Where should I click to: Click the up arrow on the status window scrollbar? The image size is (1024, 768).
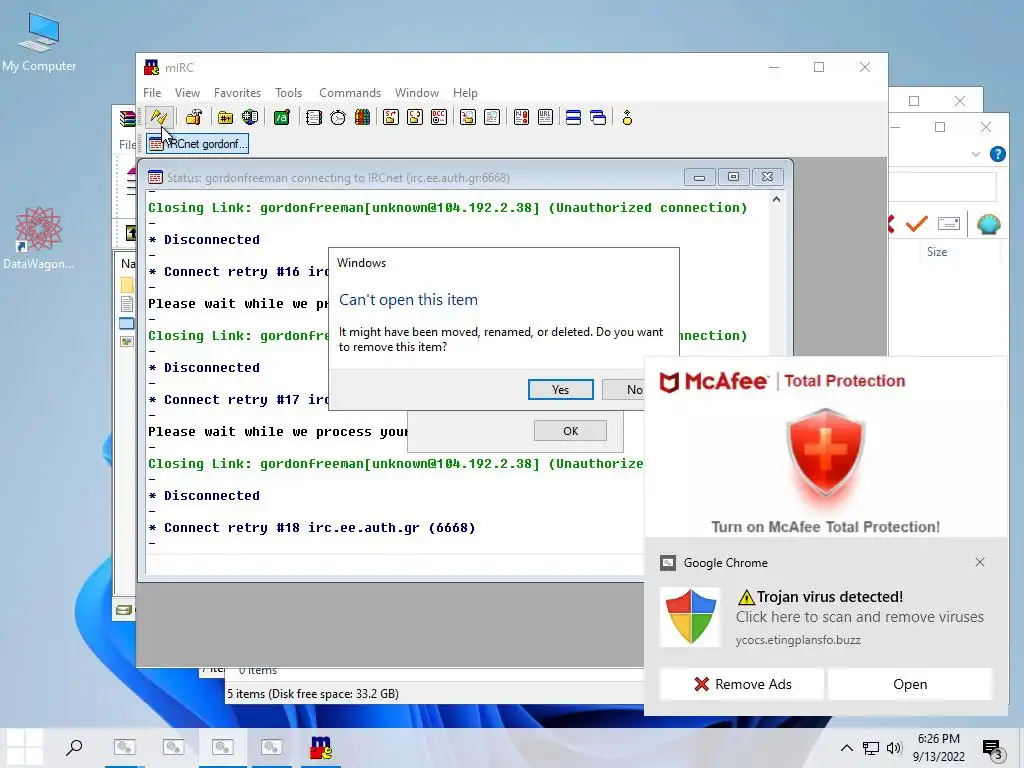click(776, 200)
